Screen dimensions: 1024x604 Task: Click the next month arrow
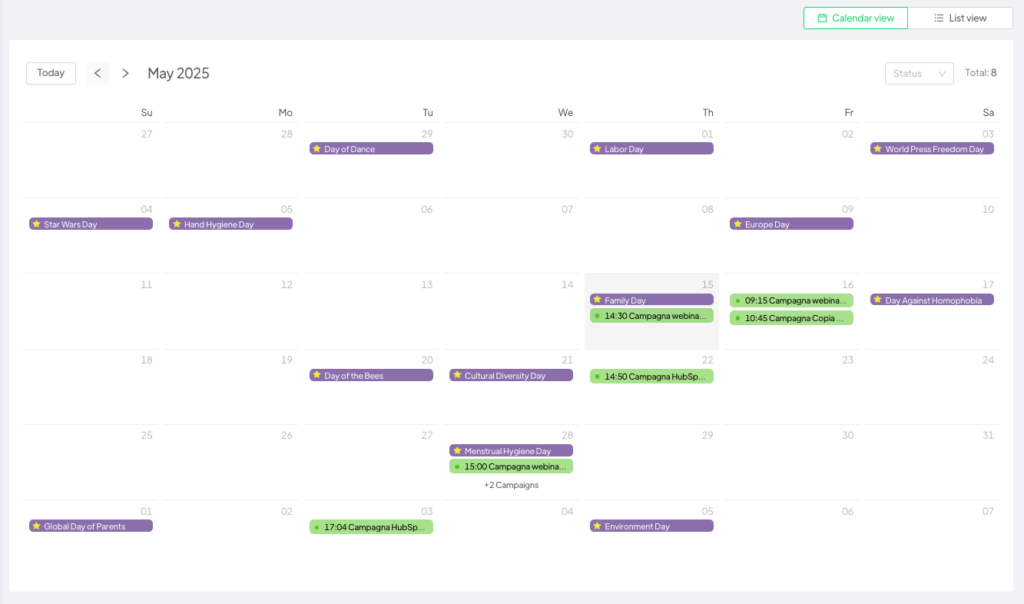[125, 73]
